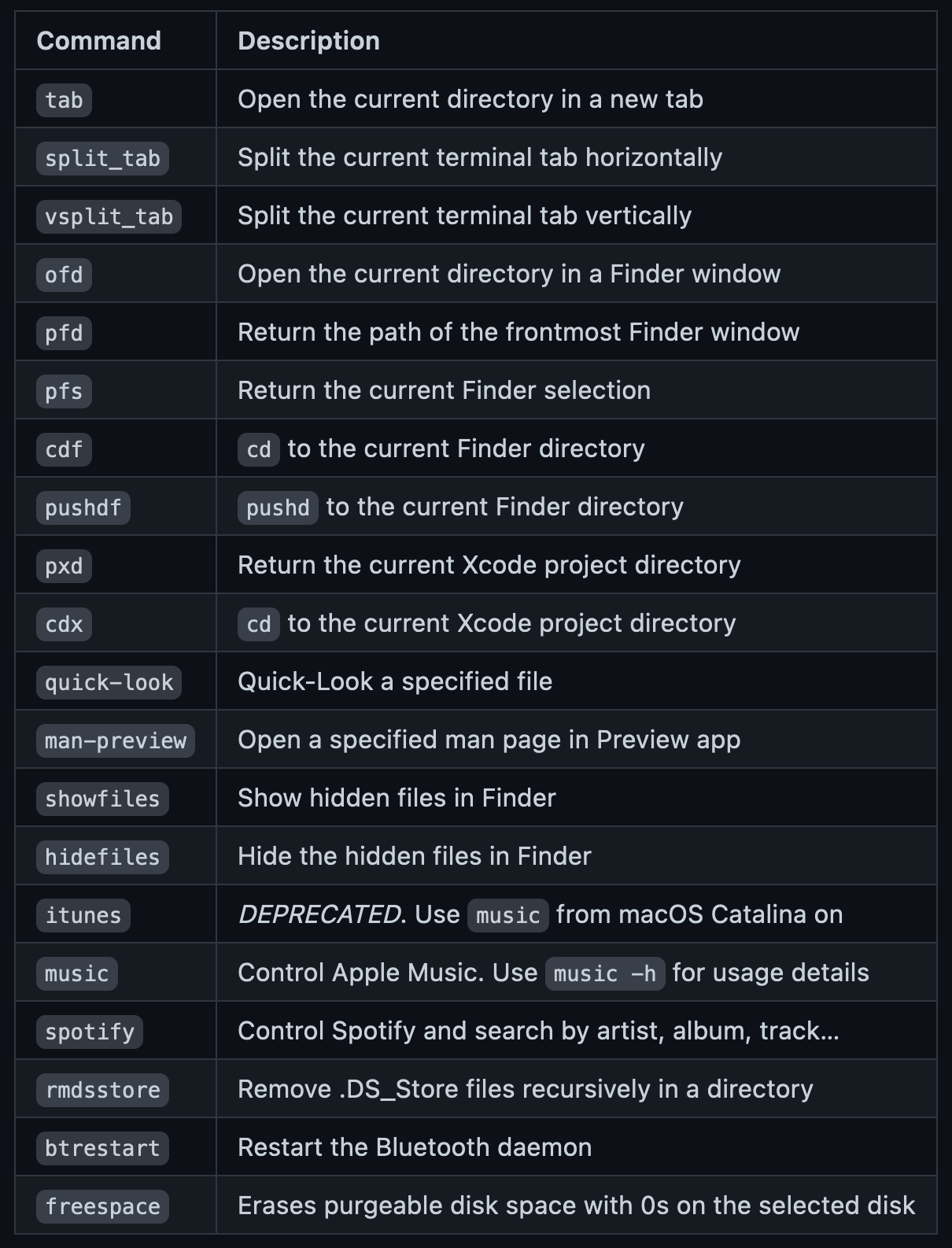Click the "rmdsstore" command label
The height and width of the screenshot is (1248, 952).
tap(102, 1090)
